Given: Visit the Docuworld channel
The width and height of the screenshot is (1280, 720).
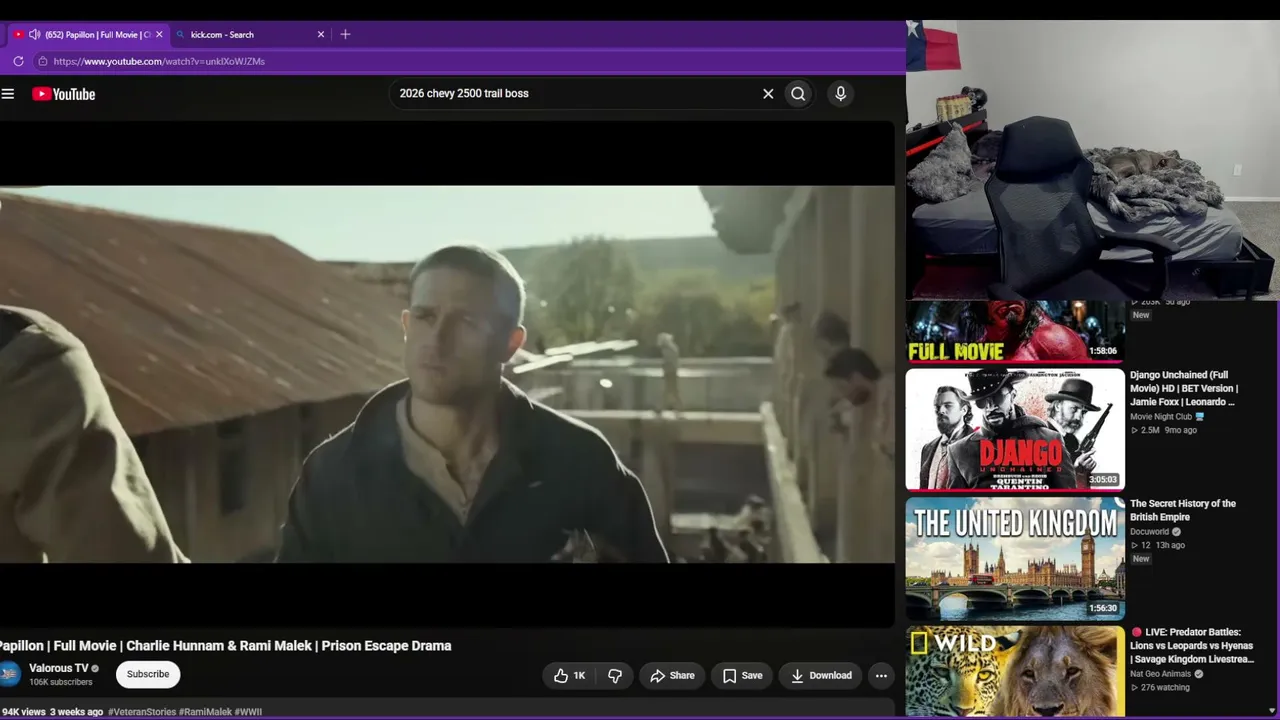Looking at the screenshot, I should point(1150,532).
